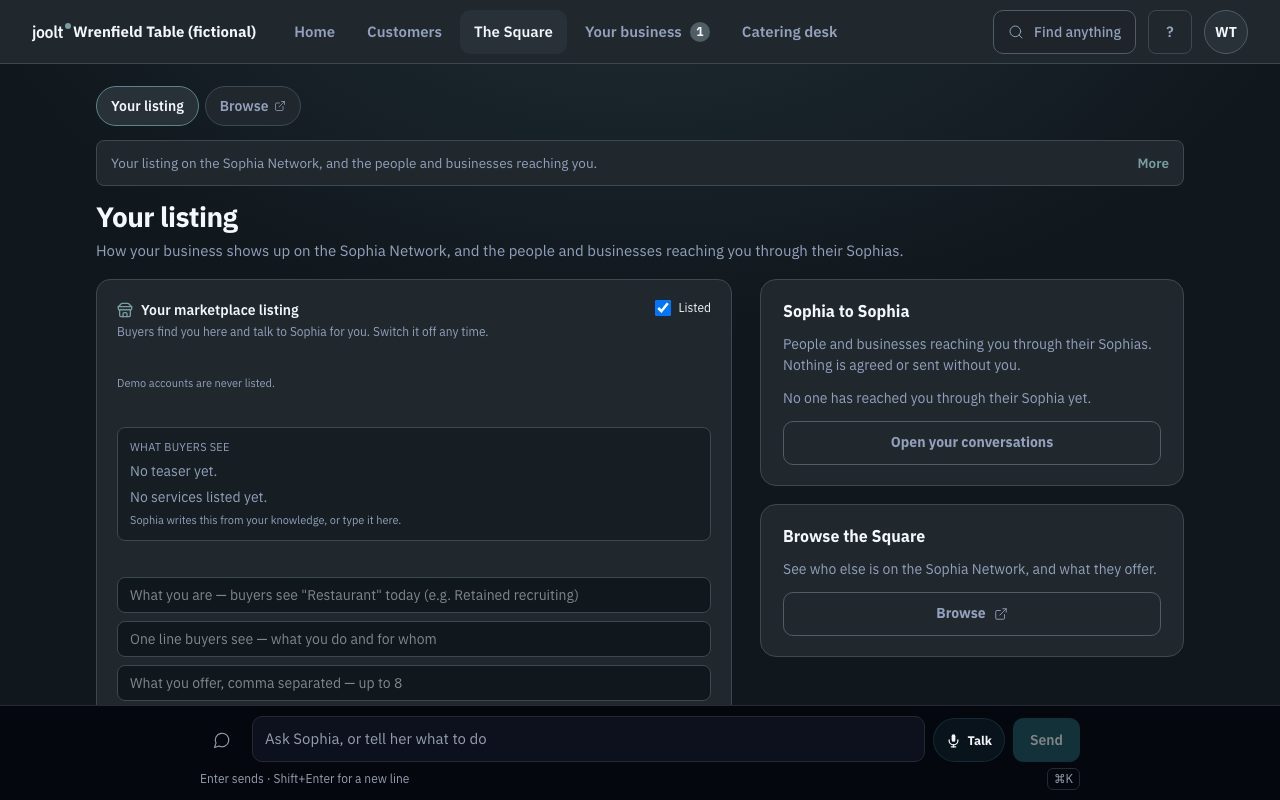Click the Sophia to Sophia heading
The image size is (1280, 800).
pyautogui.click(x=846, y=311)
